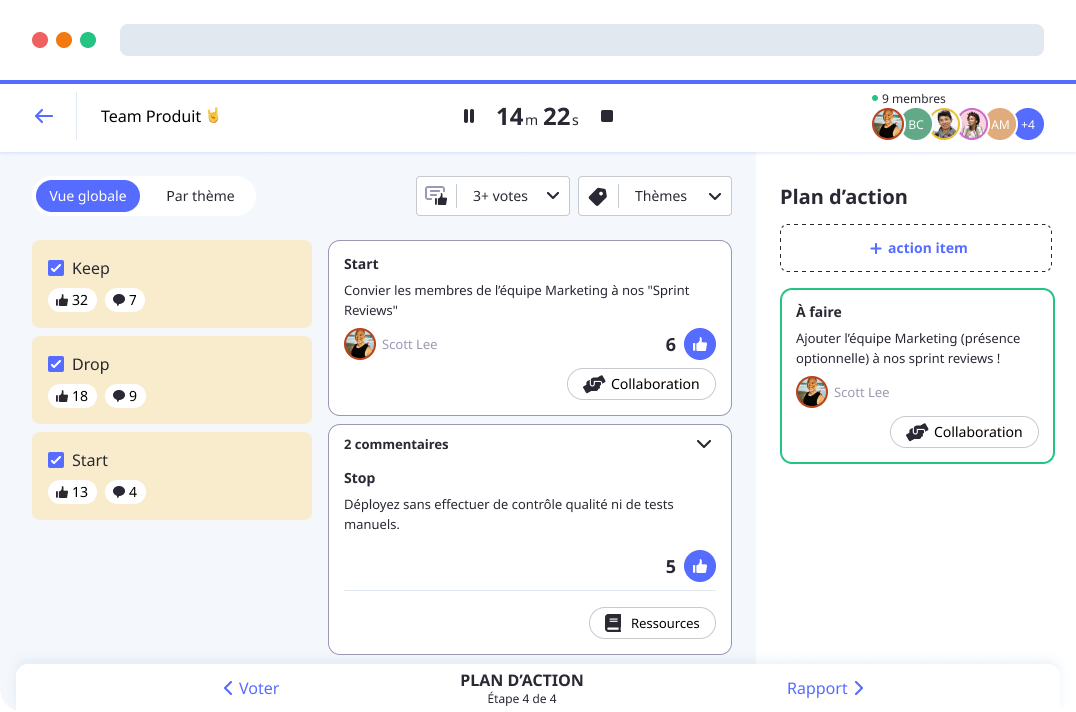Click Scott Lee's avatar on the Start card
The height and width of the screenshot is (712, 1076).
coord(360,344)
